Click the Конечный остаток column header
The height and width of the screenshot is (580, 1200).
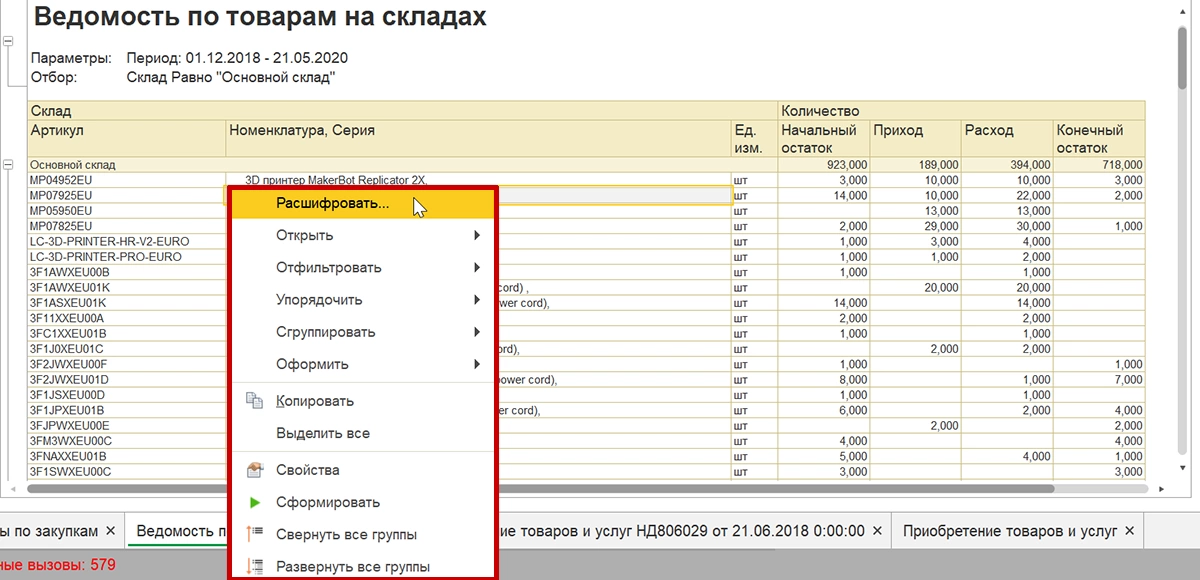[1099, 138]
